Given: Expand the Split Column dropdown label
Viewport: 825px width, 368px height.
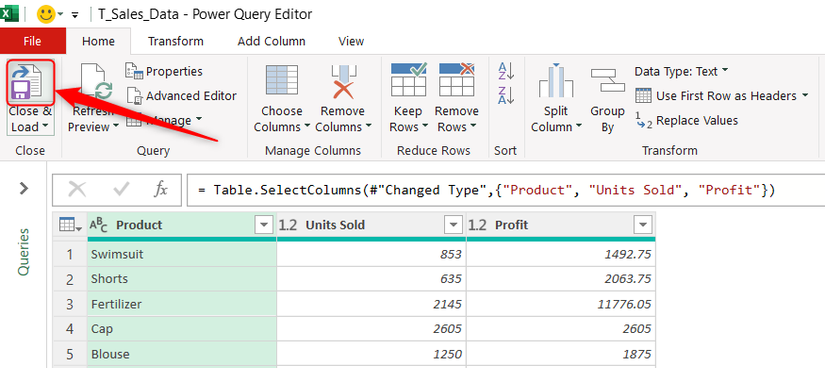Looking at the screenshot, I should (556, 119).
